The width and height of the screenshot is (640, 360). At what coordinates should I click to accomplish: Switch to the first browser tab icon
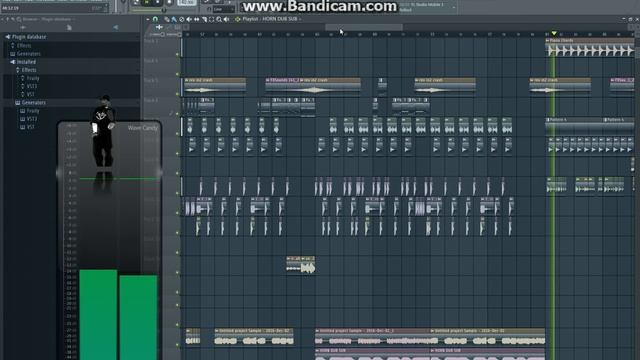point(22,28)
